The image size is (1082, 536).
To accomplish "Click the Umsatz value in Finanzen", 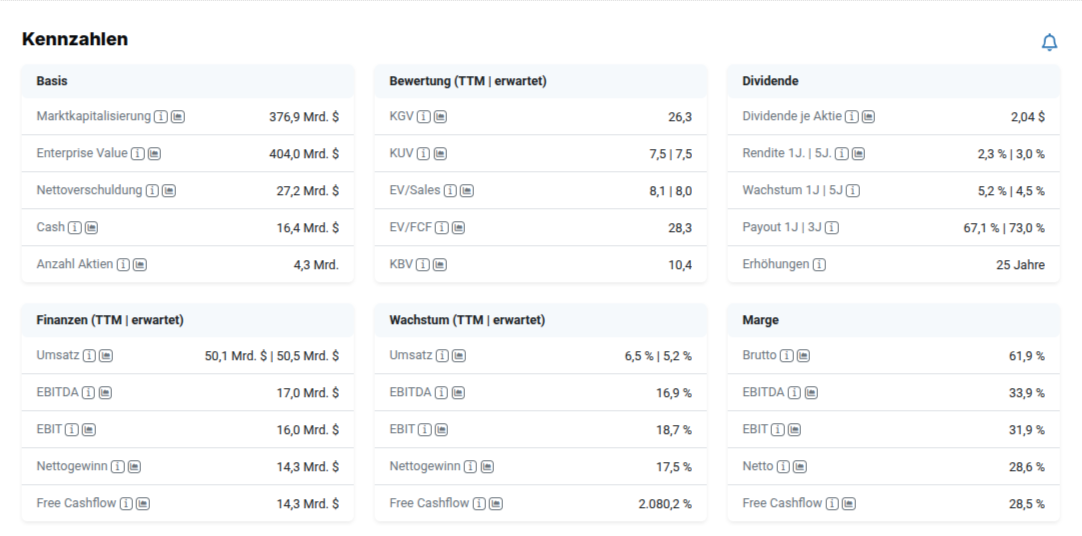I will [x=272, y=356].
